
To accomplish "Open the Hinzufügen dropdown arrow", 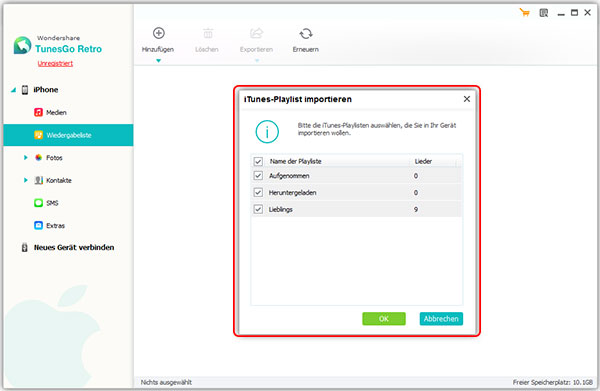I will (158, 60).
